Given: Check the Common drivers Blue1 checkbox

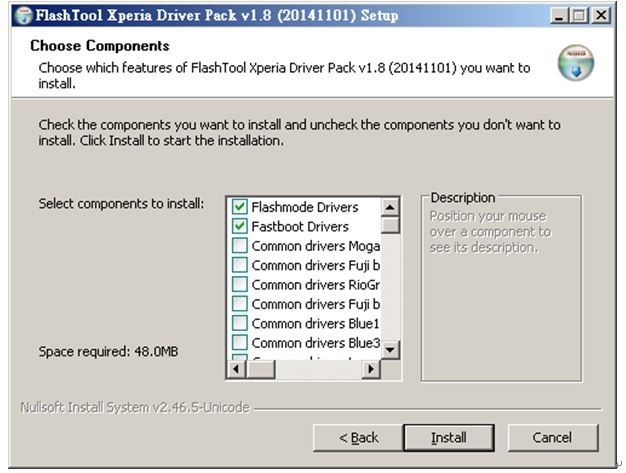Looking at the screenshot, I should pyautogui.click(x=240, y=323).
